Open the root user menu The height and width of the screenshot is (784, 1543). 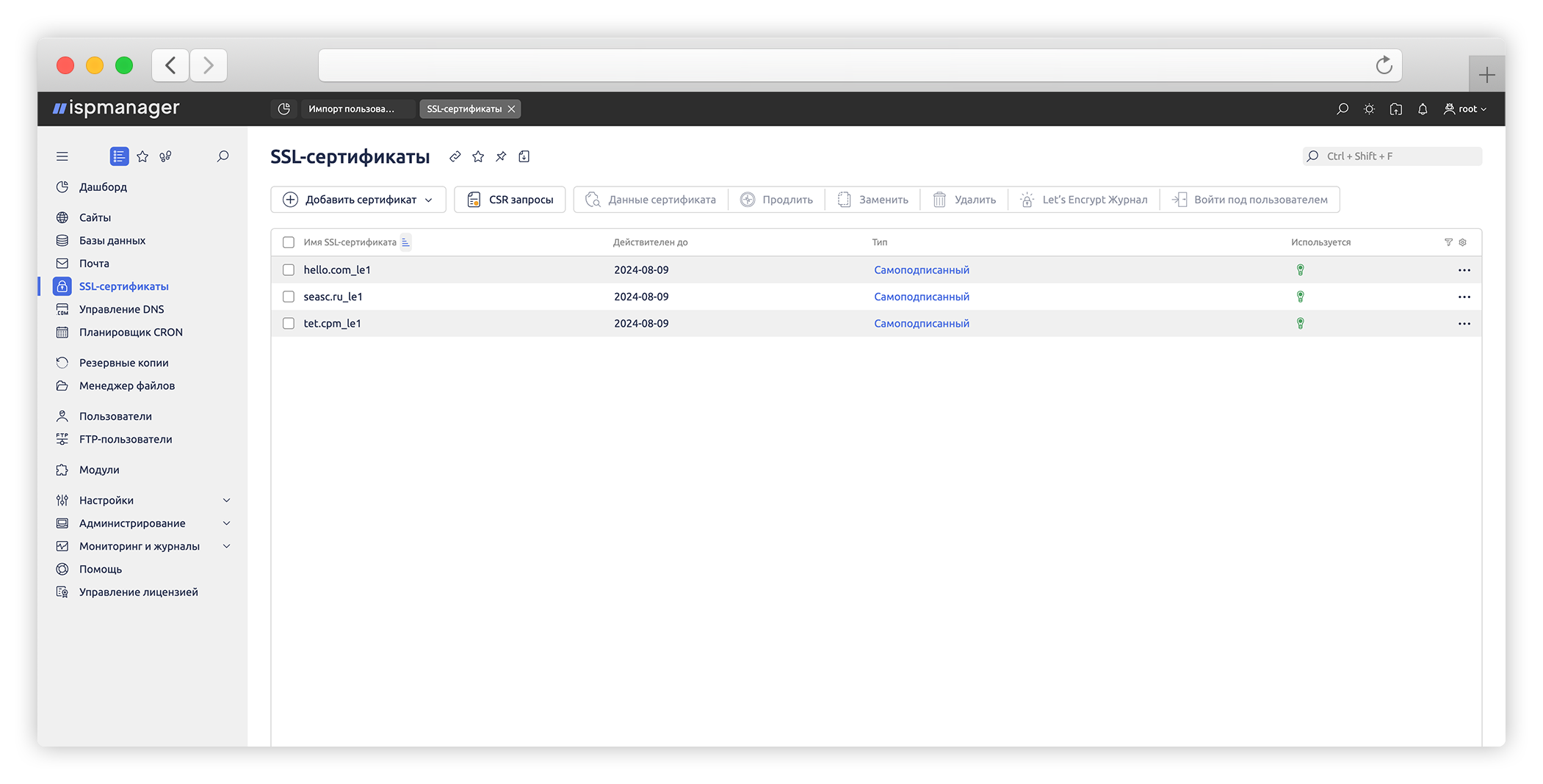click(1465, 109)
